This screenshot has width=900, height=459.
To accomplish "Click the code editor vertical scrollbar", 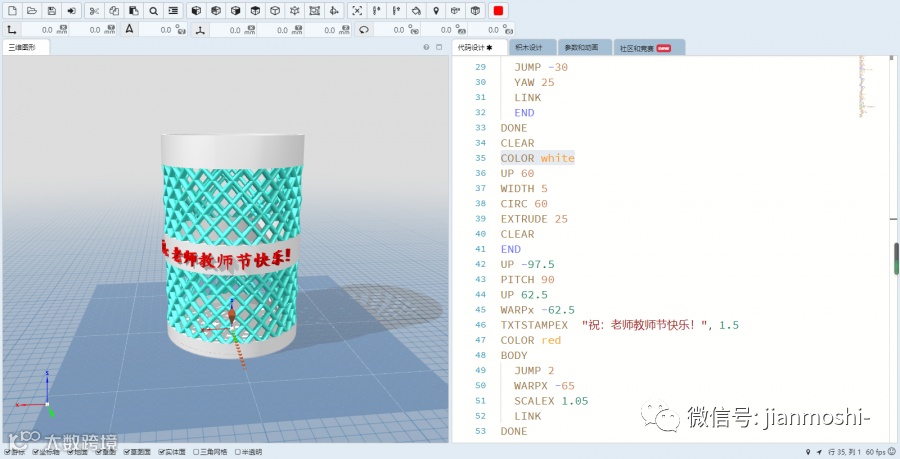I will coord(895,257).
